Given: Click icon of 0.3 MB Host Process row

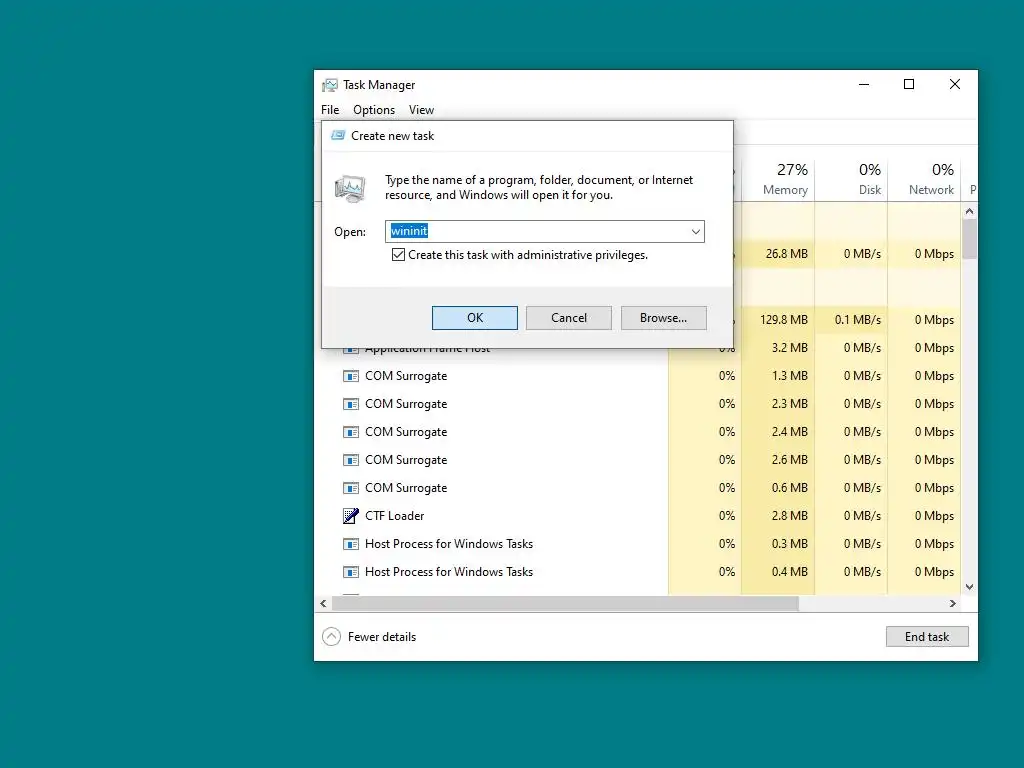Looking at the screenshot, I should point(351,544).
